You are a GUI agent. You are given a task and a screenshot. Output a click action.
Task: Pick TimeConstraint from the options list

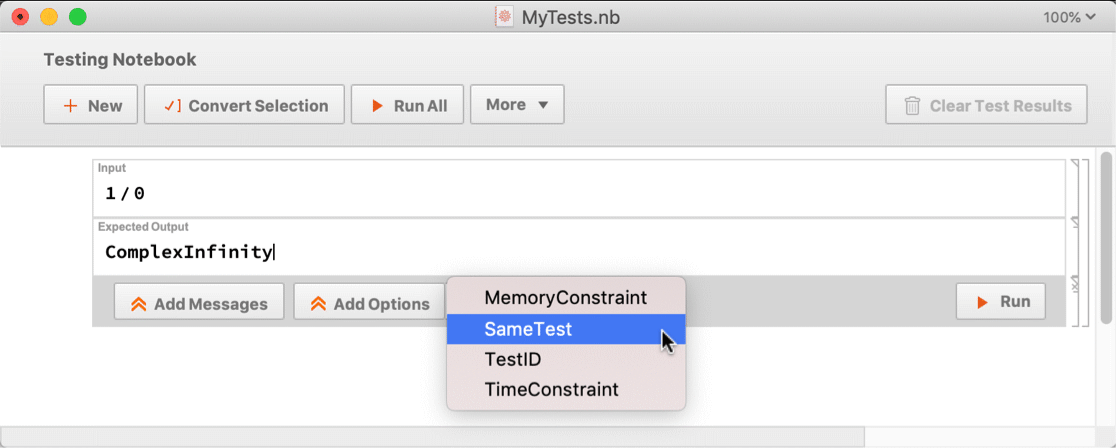click(x=566, y=390)
